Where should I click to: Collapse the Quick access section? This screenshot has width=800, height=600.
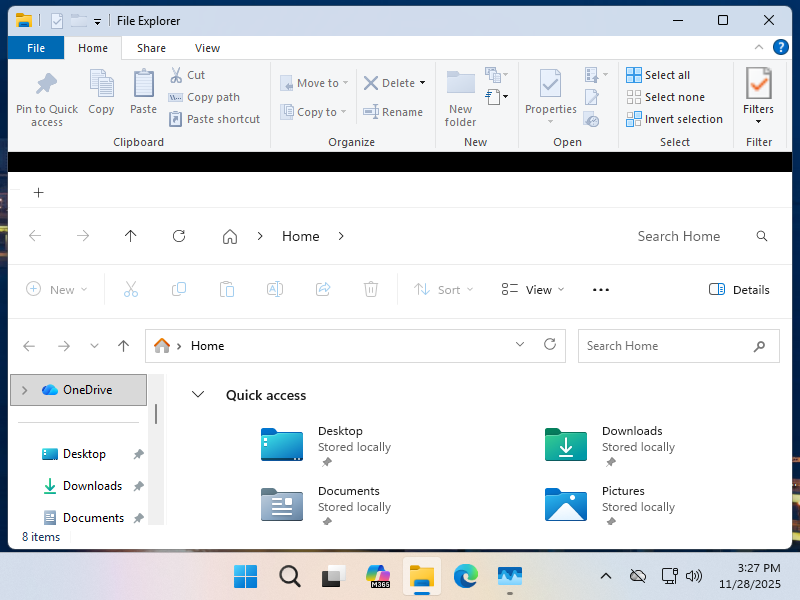[x=198, y=394]
